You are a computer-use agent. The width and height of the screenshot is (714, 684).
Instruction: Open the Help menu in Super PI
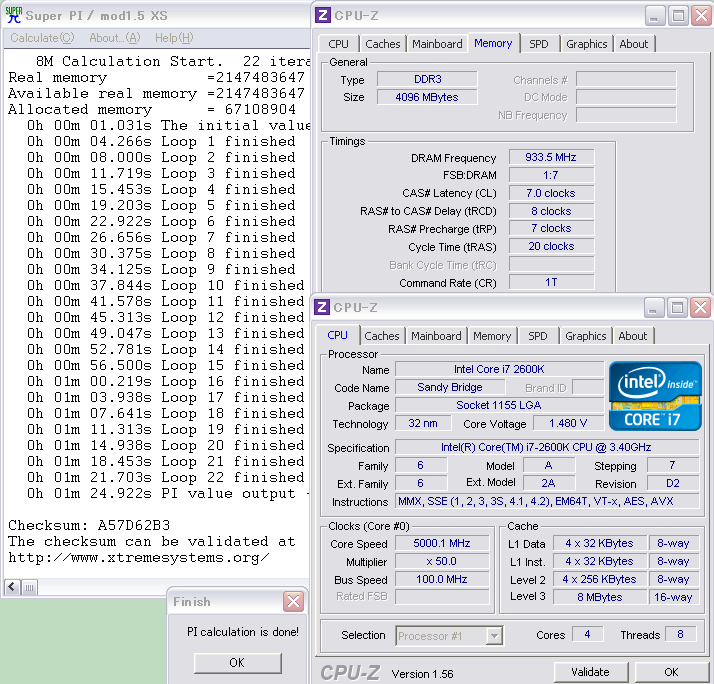coord(174,38)
